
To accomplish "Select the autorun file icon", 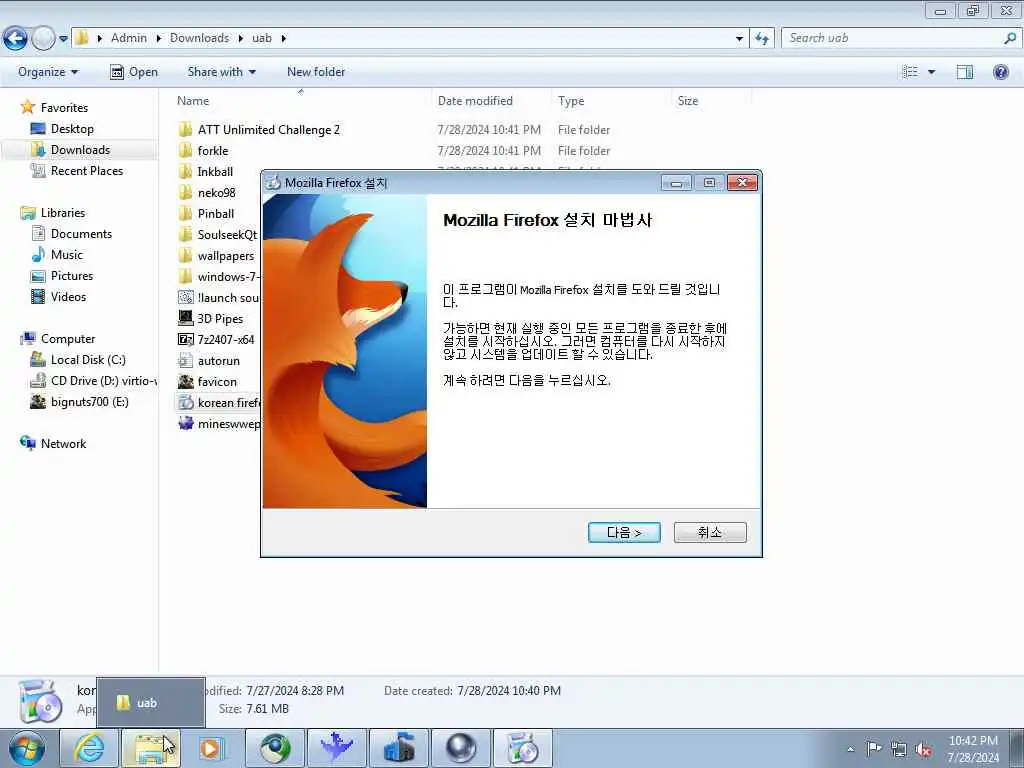I will [x=185, y=360].
